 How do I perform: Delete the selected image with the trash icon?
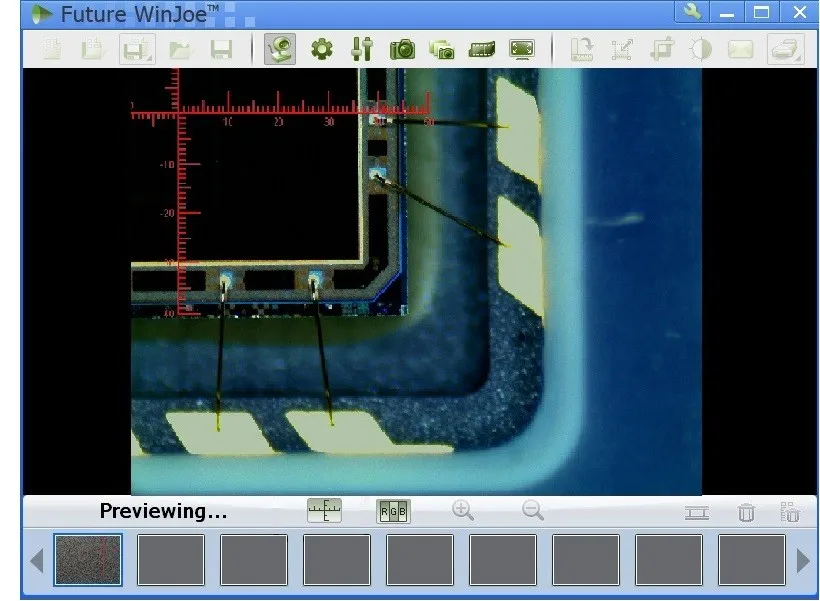pyautogui.click(x=746, y=512)
